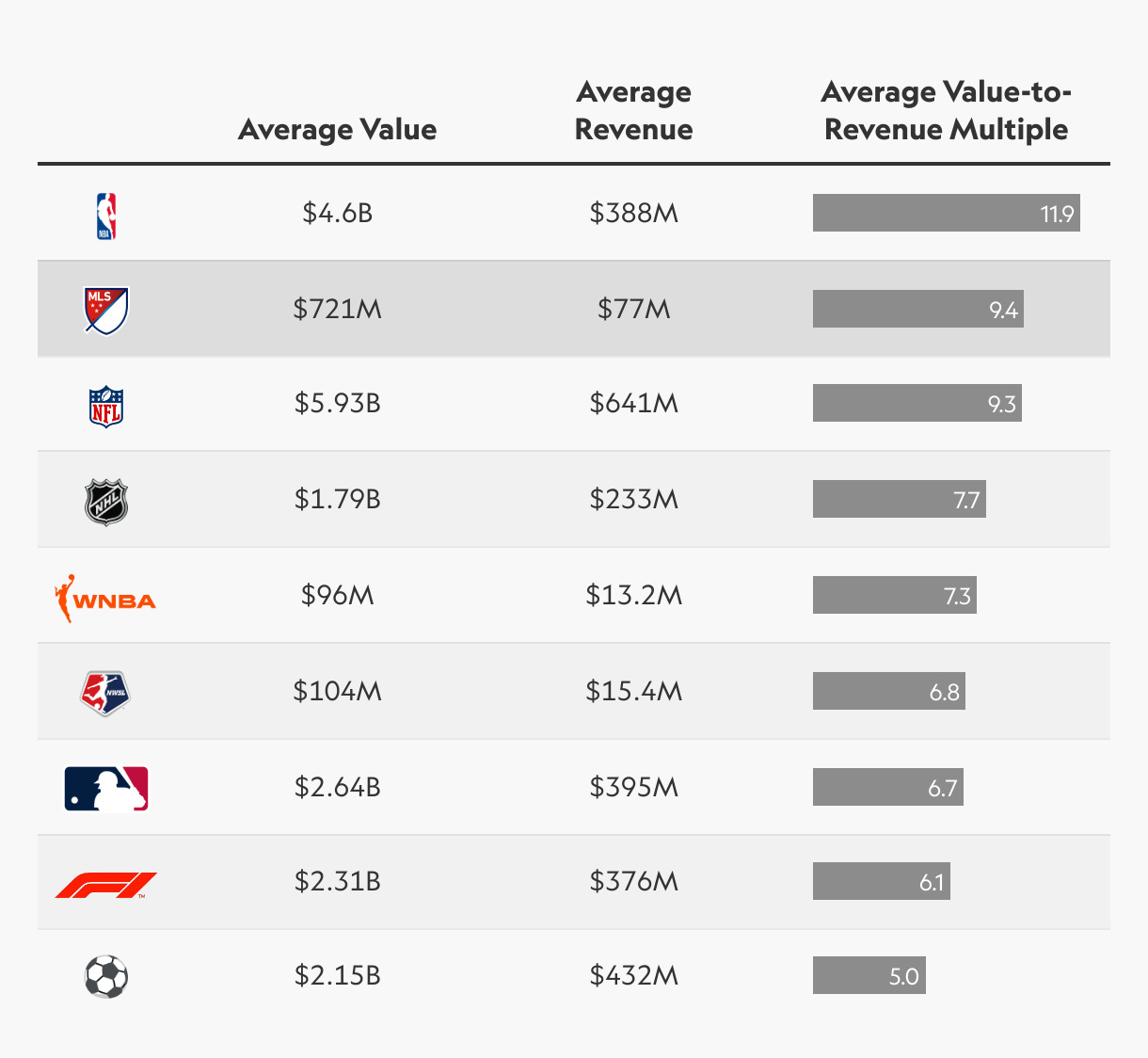Click the Average Revenue column header
The height and width of the screenshot is (1058, 1148).
click(633, 110)
